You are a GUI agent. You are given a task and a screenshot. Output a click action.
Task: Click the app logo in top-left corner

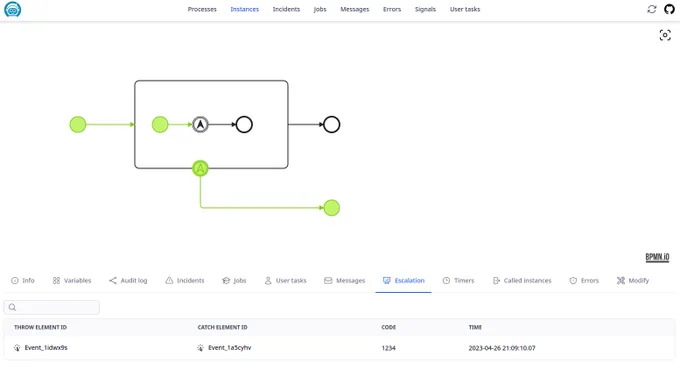[x=13, y=9]
